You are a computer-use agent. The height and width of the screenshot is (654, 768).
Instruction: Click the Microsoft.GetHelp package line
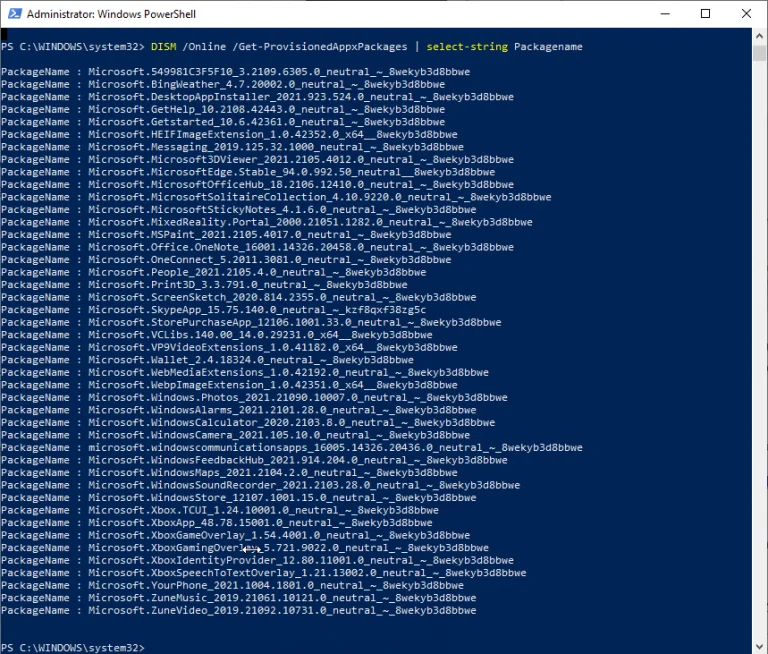(223, 109)
